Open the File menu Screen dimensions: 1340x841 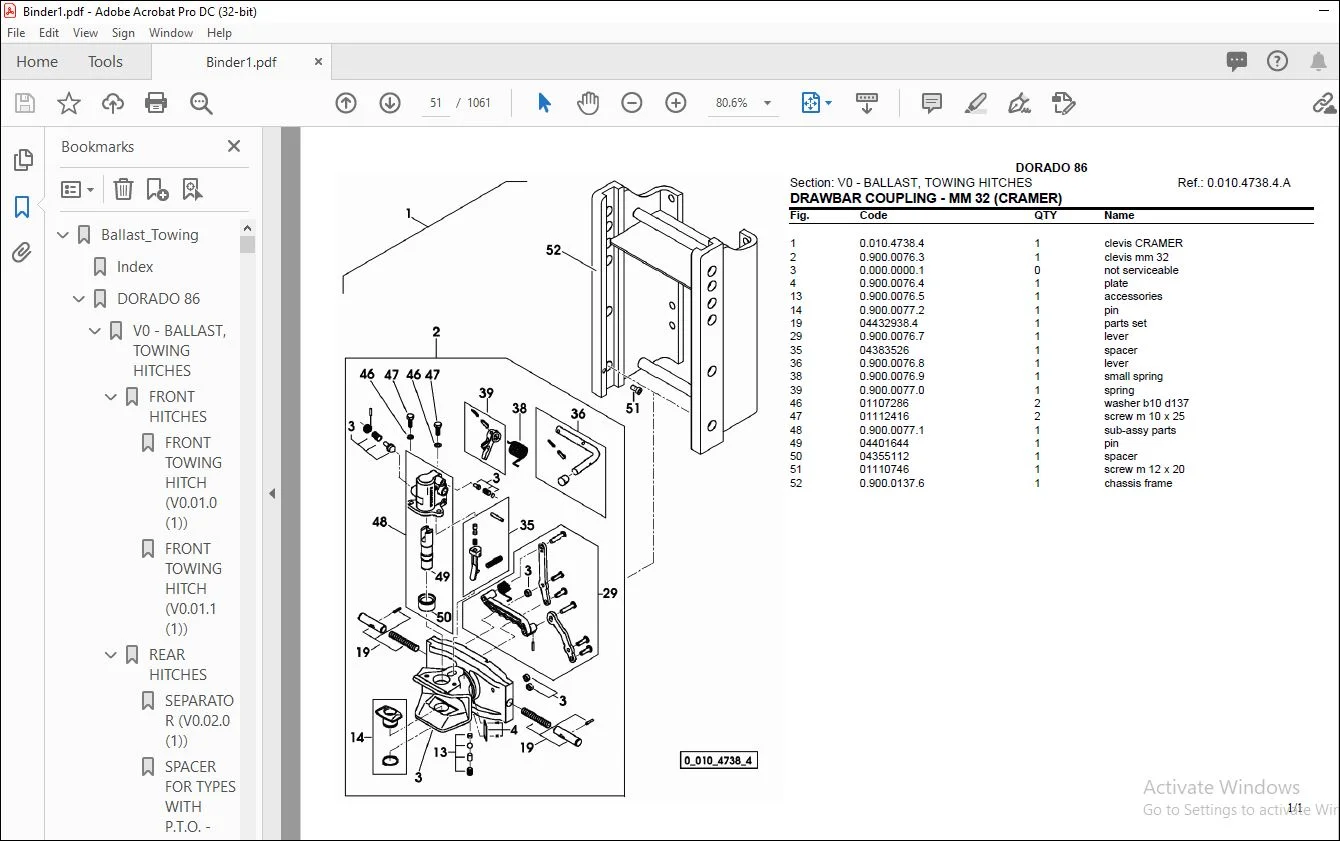pos(16,33)
